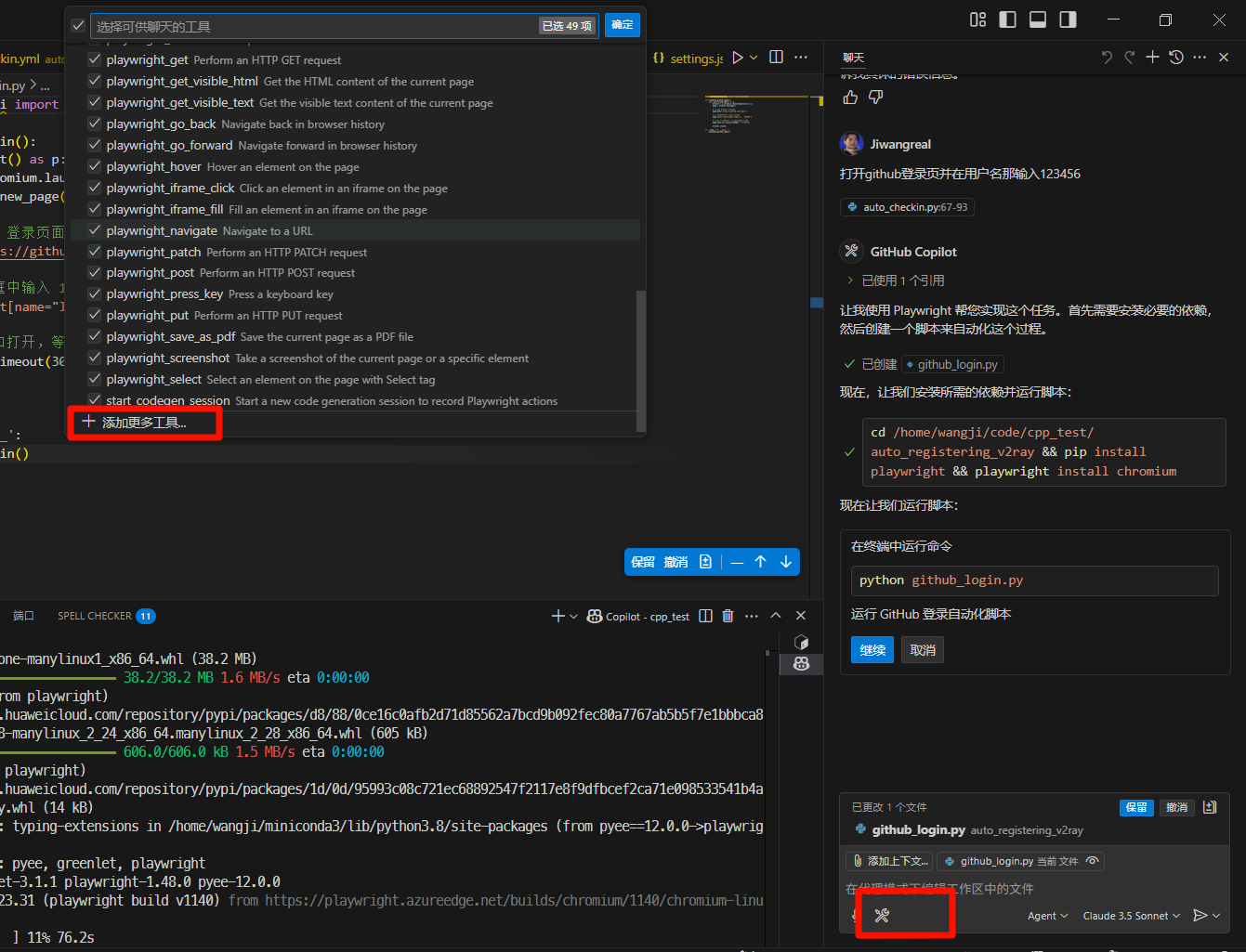The height and width of the screenshot is (952, 1246).
Task: Open github_login.py created file link
Action: 952,365
